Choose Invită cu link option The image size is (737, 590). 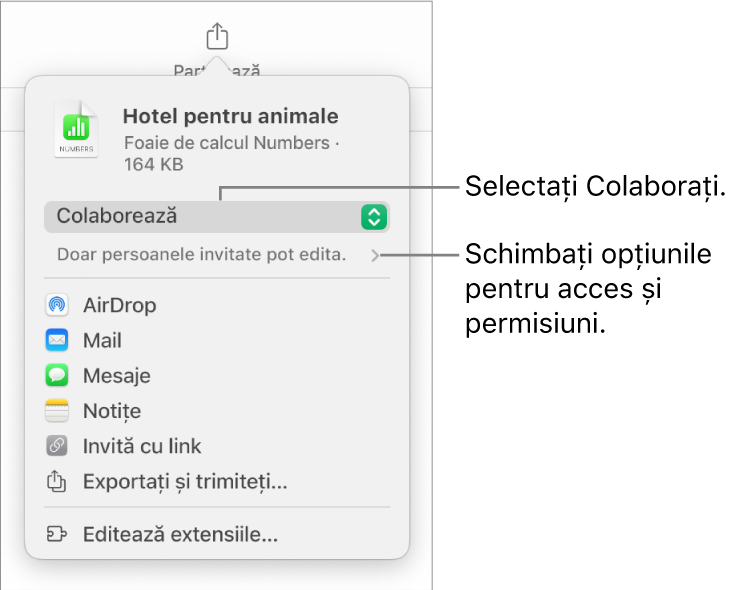(x=142, y=447)
